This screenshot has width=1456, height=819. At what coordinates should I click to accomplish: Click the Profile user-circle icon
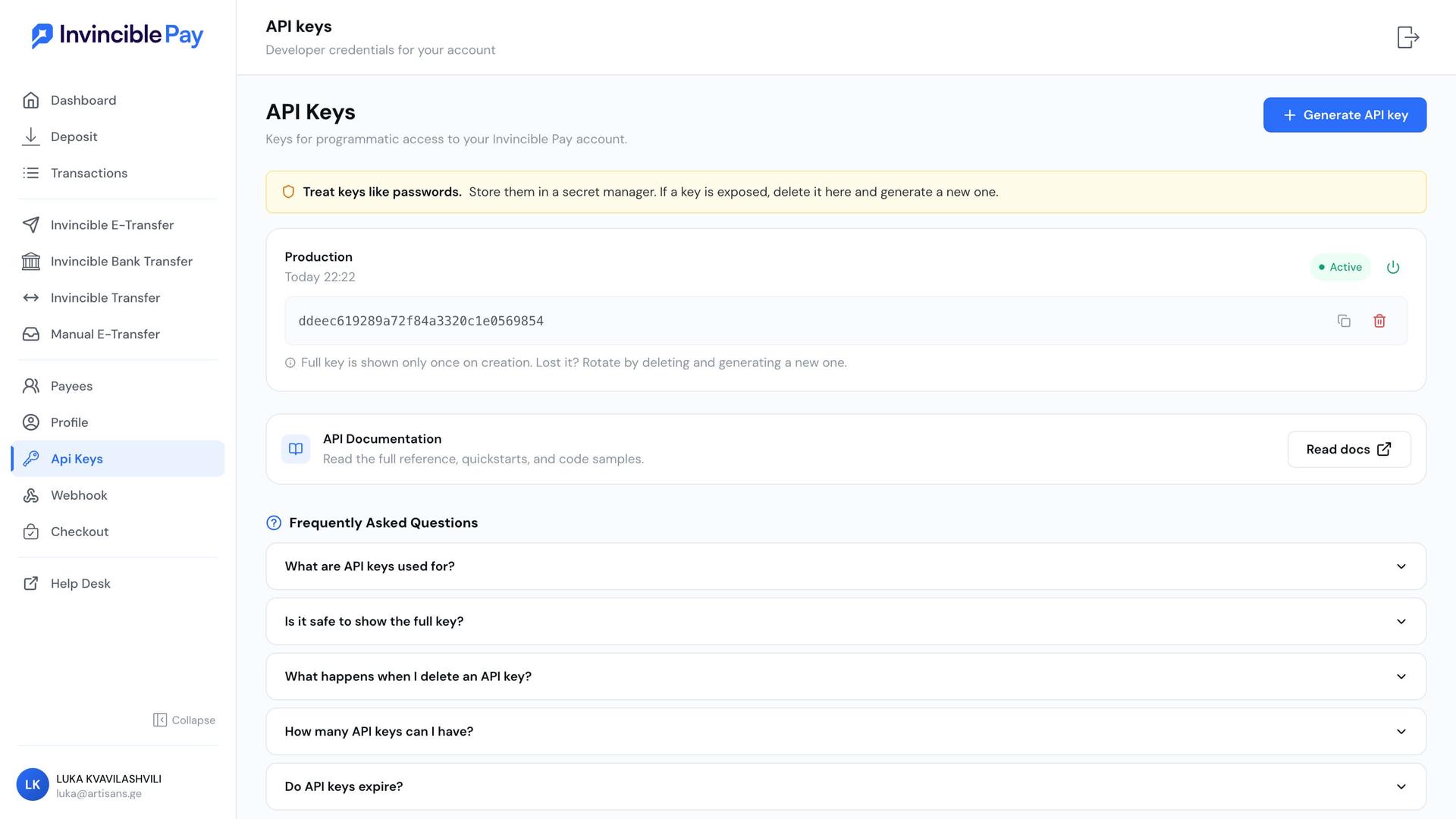point(31,422)
